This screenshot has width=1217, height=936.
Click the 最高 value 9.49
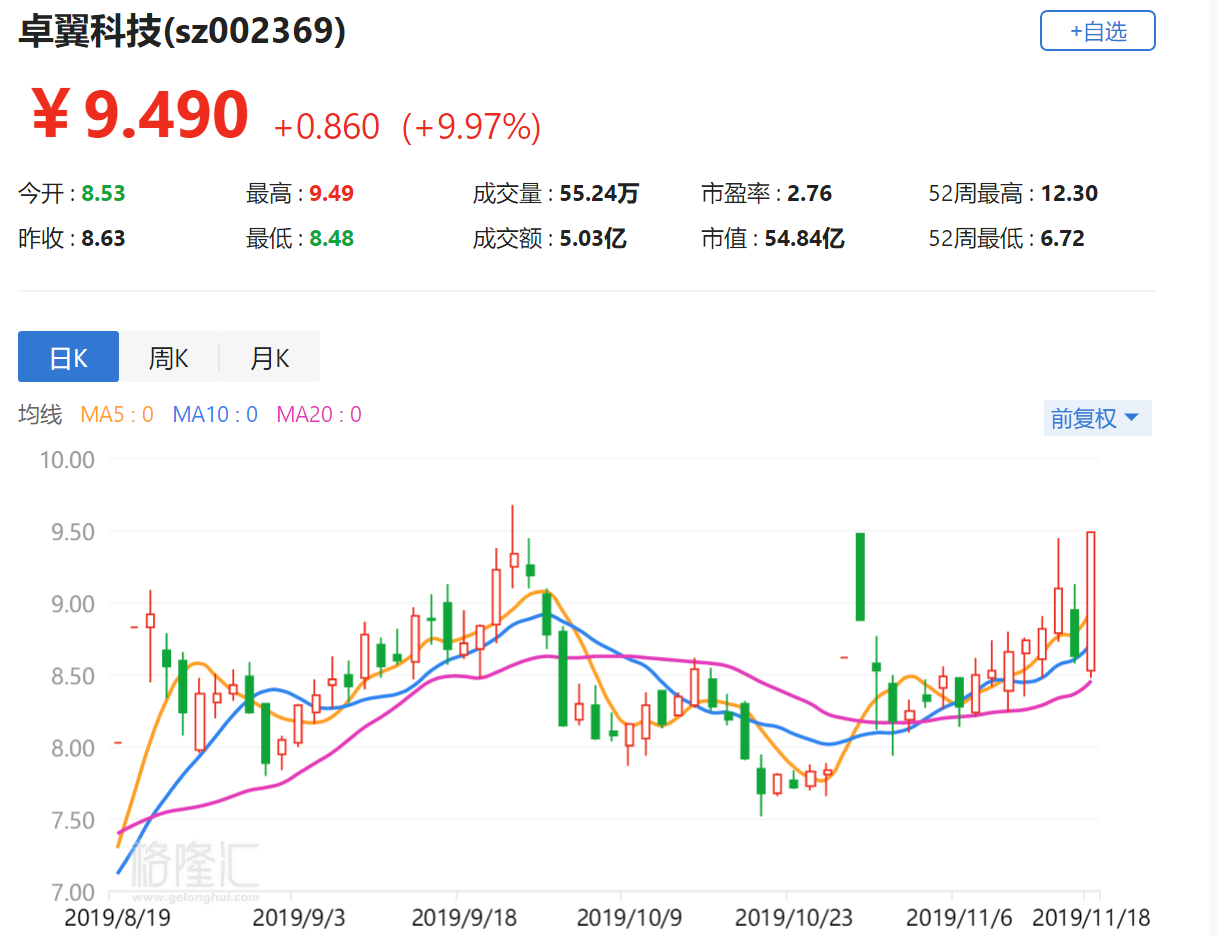point(331,194)
